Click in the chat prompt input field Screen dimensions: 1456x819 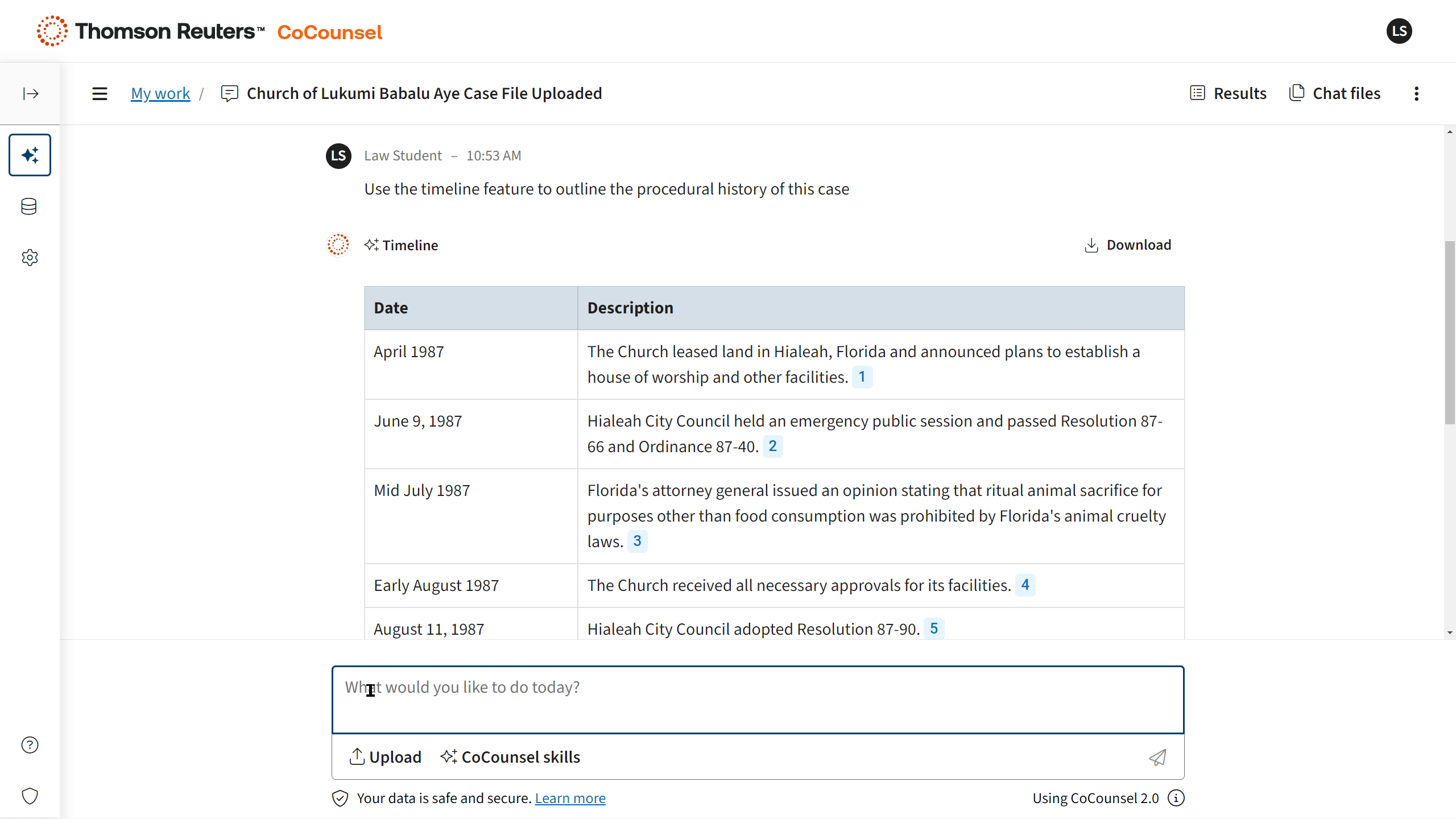coord(758,700)
